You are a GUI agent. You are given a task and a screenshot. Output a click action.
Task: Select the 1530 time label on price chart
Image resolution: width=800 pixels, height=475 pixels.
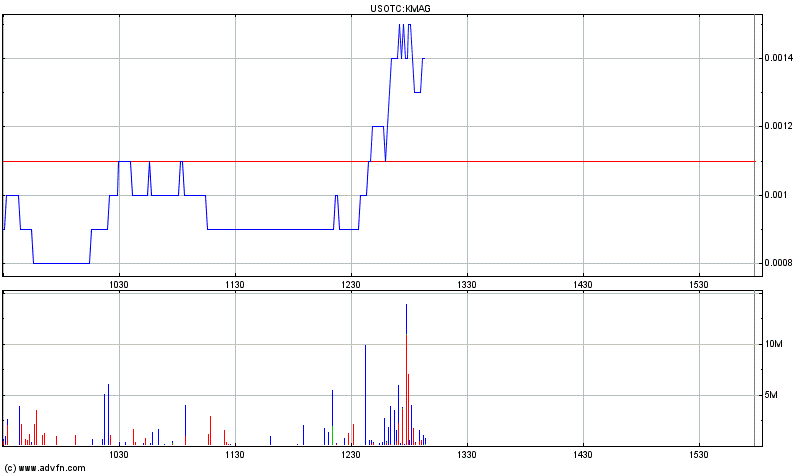click(x=699, y=285)
